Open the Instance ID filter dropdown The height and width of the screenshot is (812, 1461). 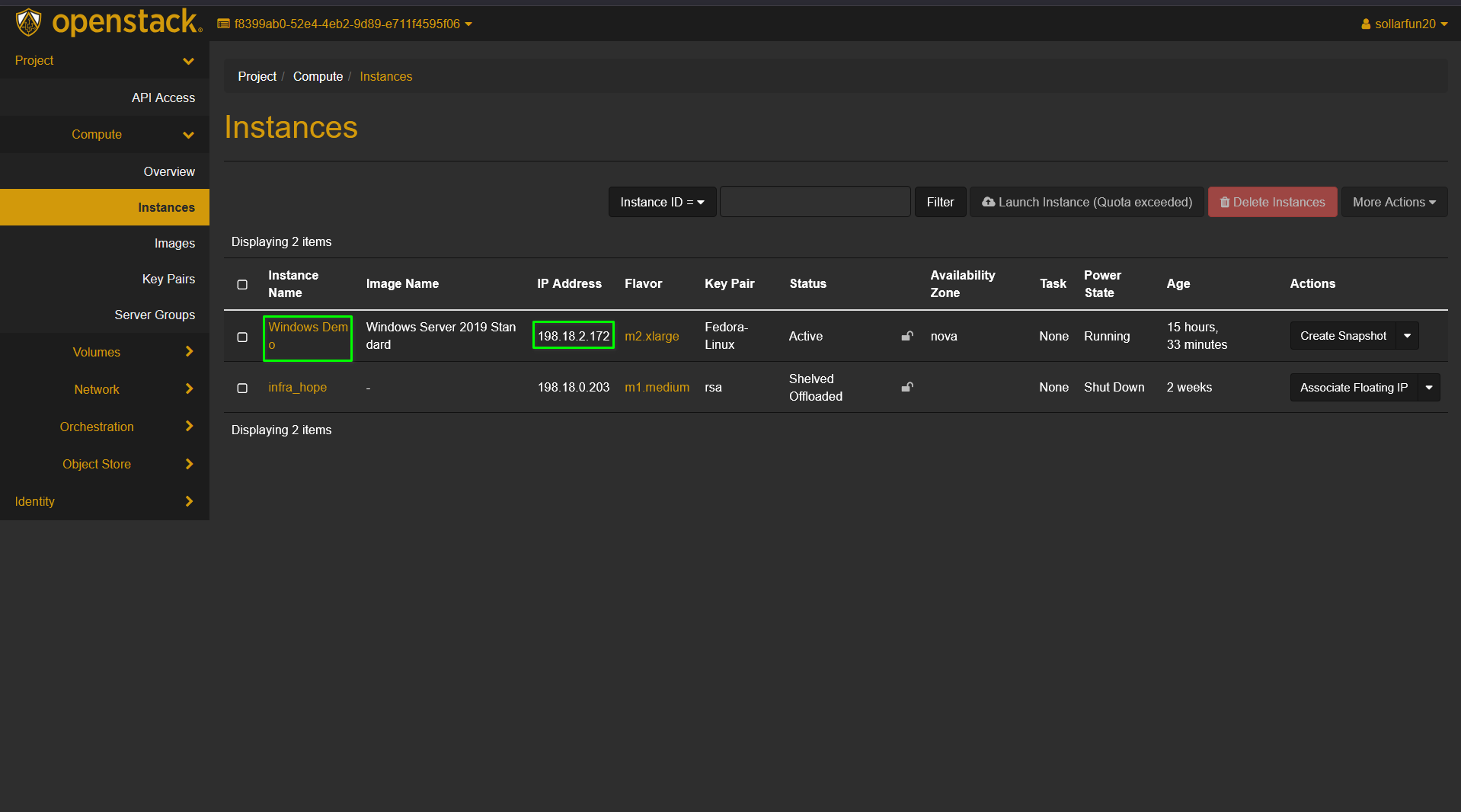(x=661, y=202)
